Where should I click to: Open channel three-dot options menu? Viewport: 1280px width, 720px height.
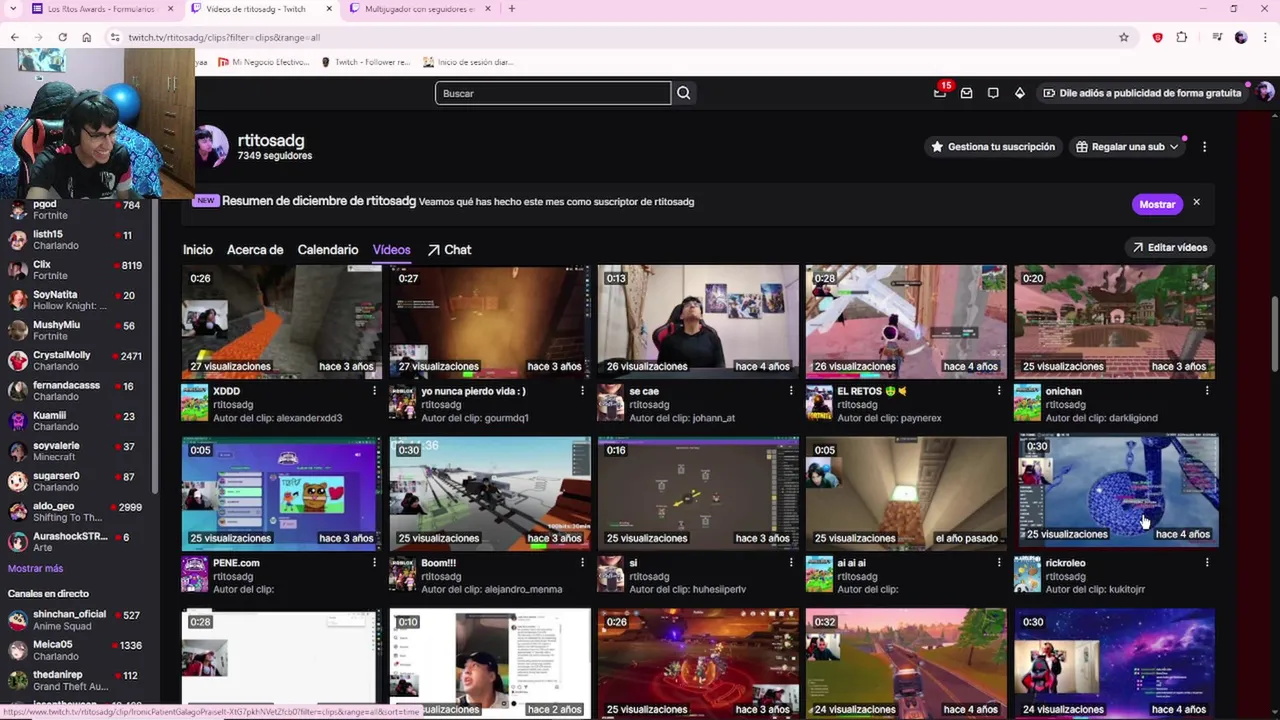point(1204,147)
